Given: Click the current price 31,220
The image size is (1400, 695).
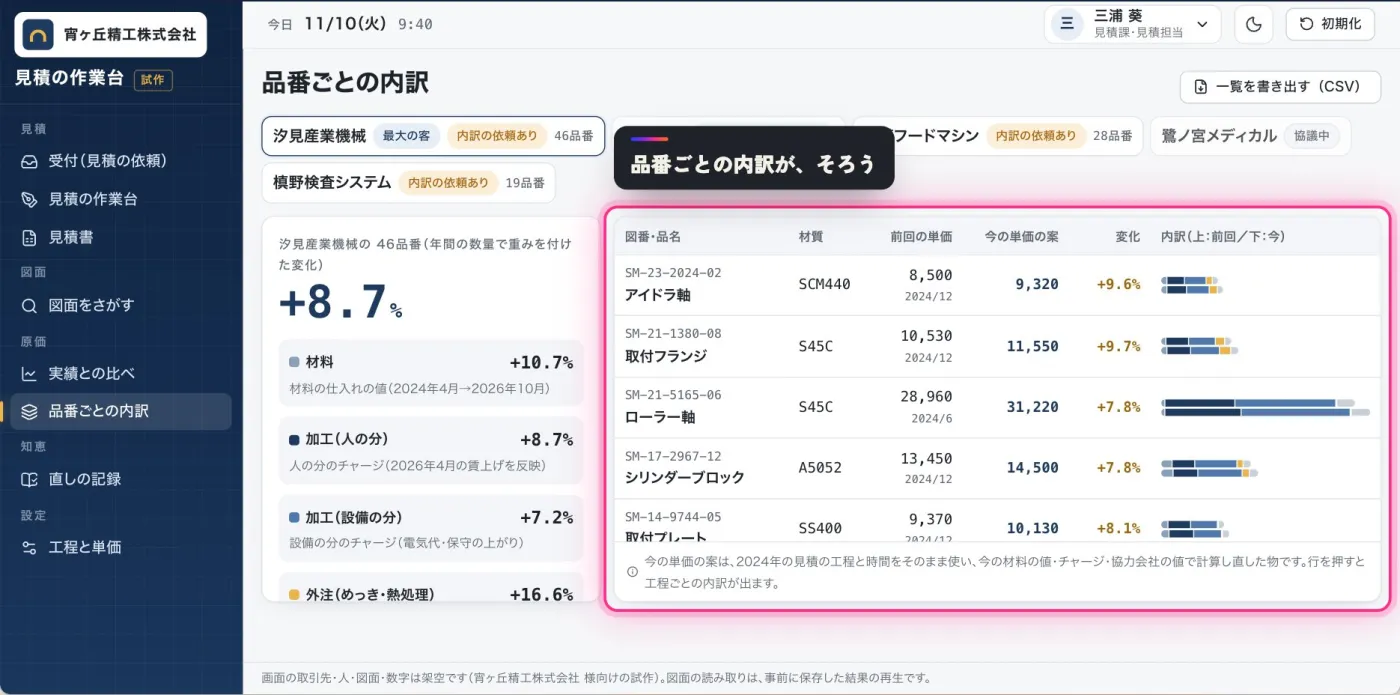Looking at the screenshot, I should [x=1032, y=407].
